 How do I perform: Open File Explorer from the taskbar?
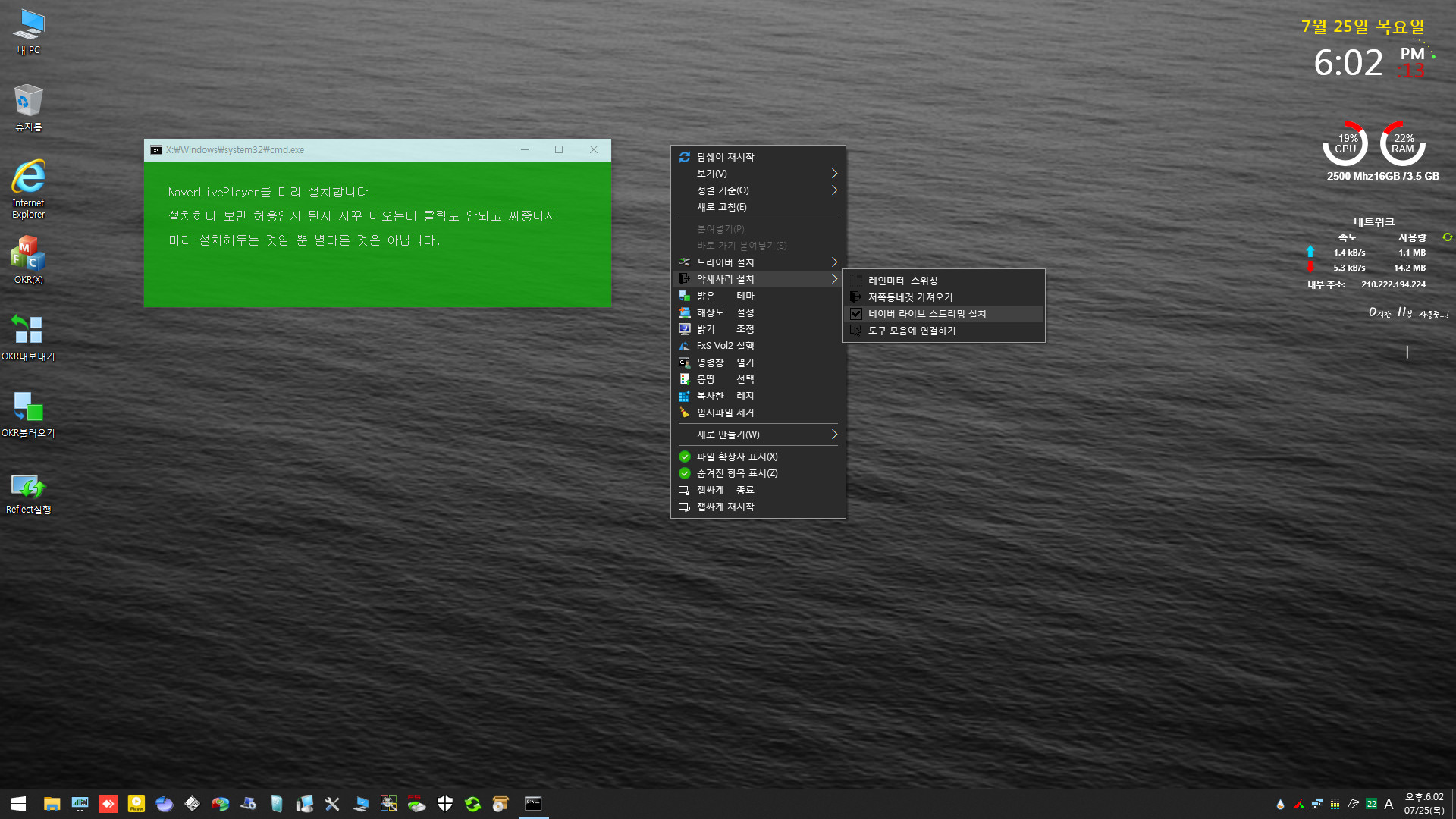tap(52, 804)
